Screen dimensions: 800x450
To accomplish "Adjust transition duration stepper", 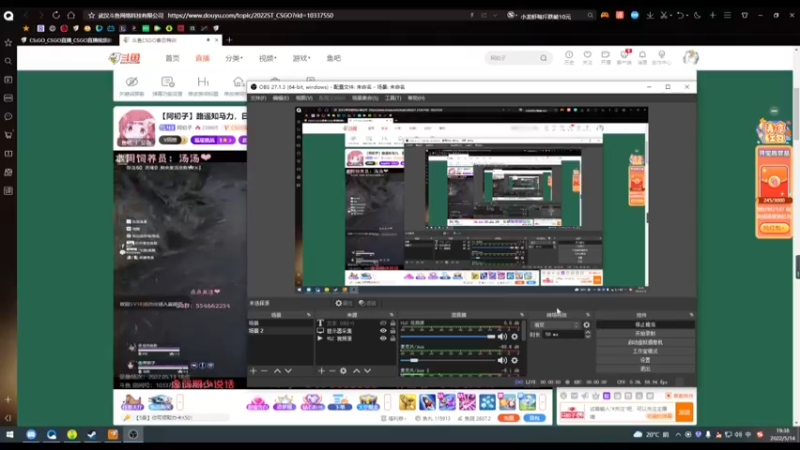I will (588, 334).
